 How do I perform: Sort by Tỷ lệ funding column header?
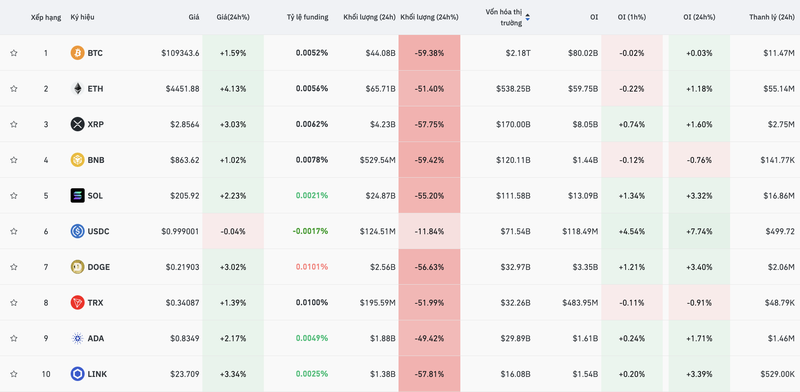point(307,17)
